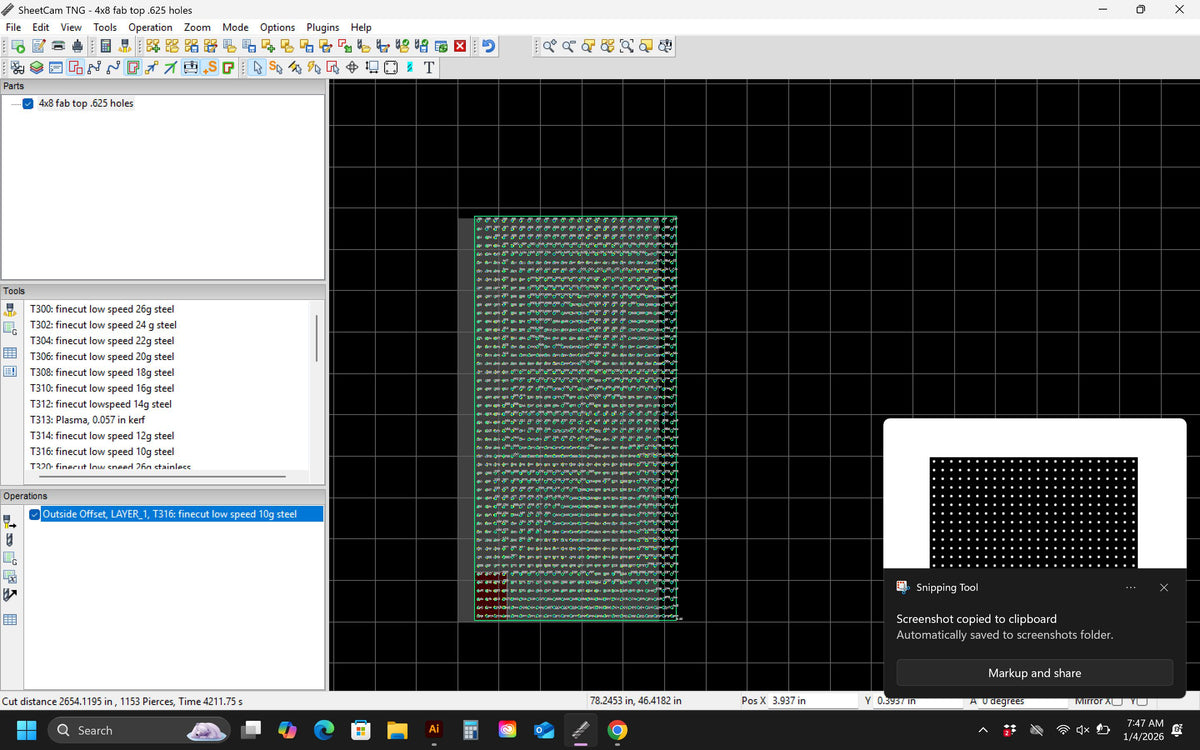This screenshot has width=1200, height=750.
Task: Open the Tools menu
Action: coord(105,27)
